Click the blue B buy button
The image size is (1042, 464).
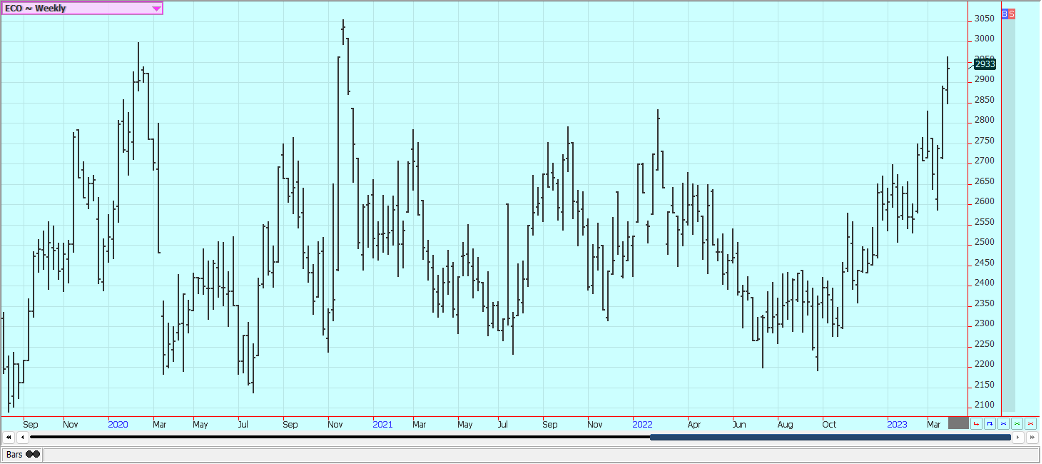click(x=1004, y=14)
